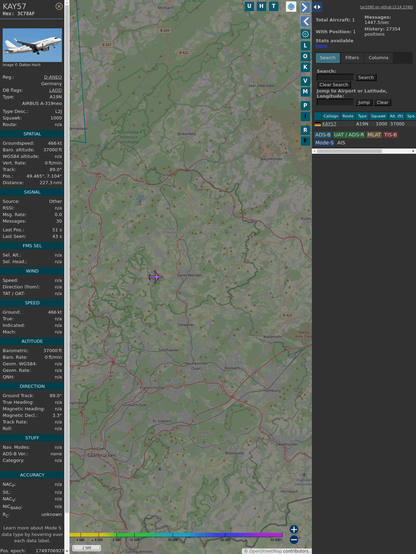Image resolution: width=416 pixels, height=554 pixels.
Task: Click the H map toggle button
Action: coord(261,6)
